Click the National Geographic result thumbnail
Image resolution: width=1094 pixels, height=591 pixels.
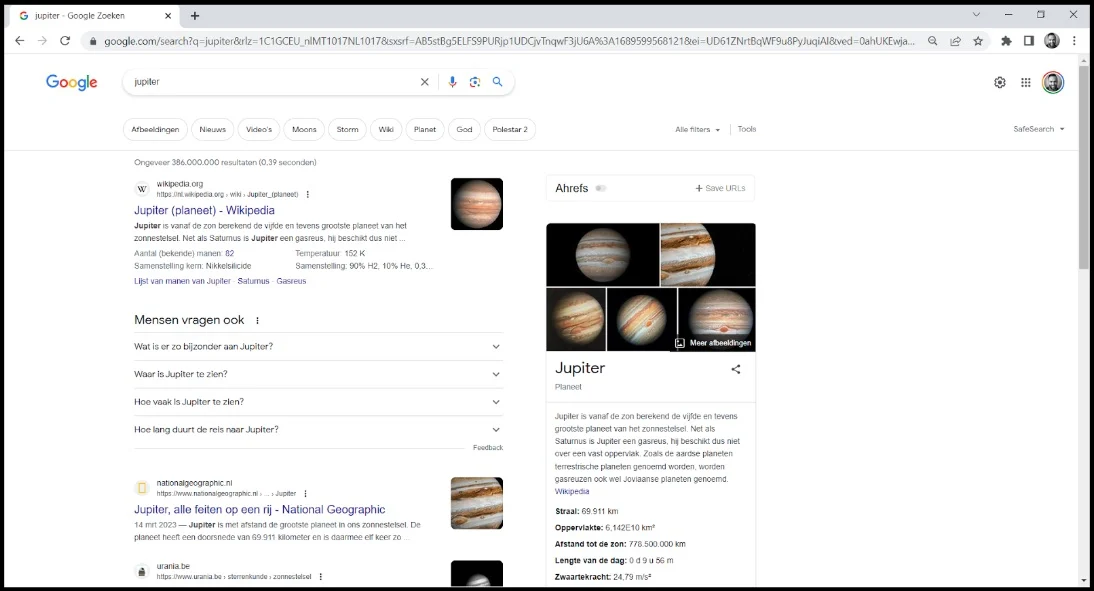[x=477, y=503]
